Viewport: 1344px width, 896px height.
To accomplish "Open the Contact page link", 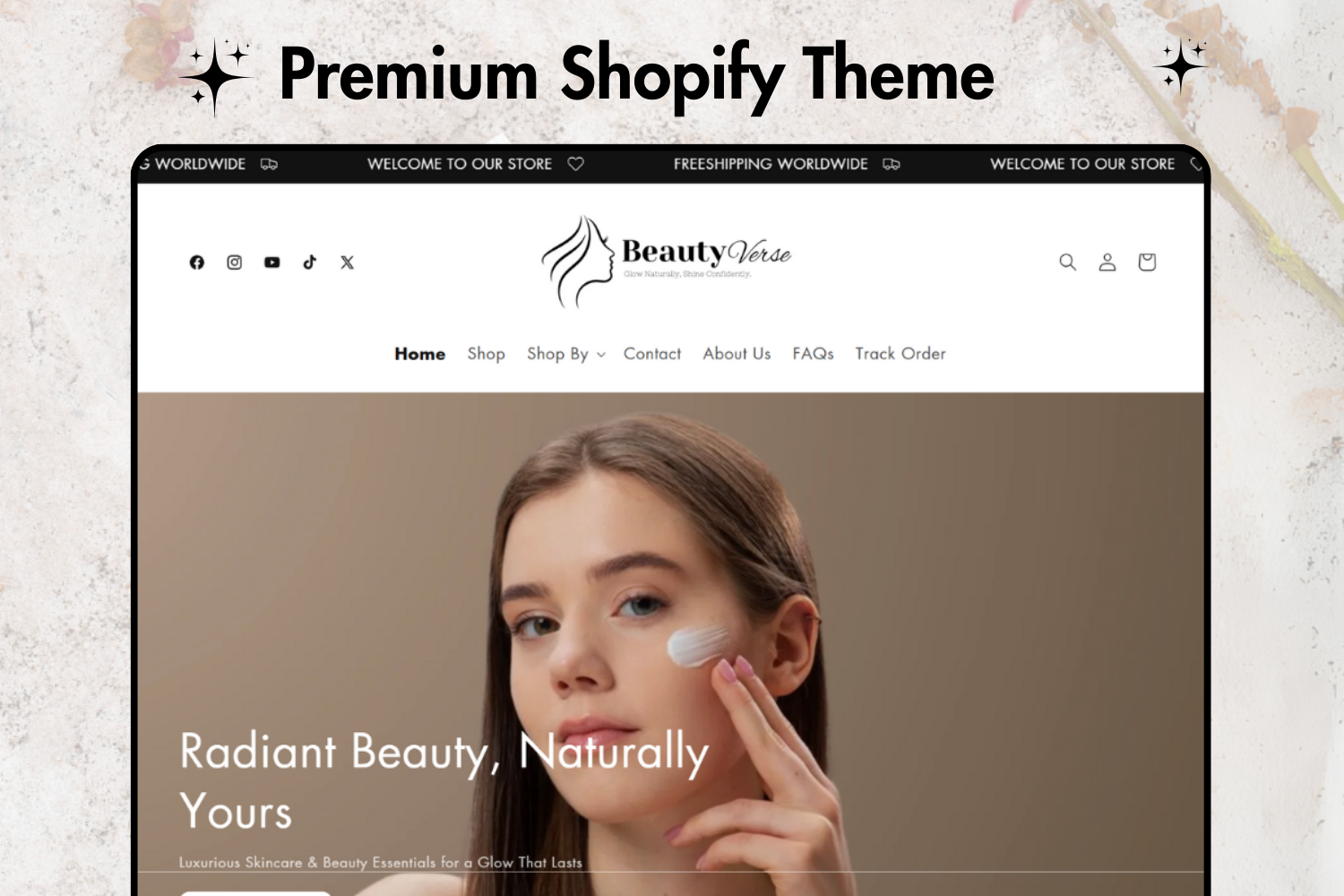I will 652,354.
